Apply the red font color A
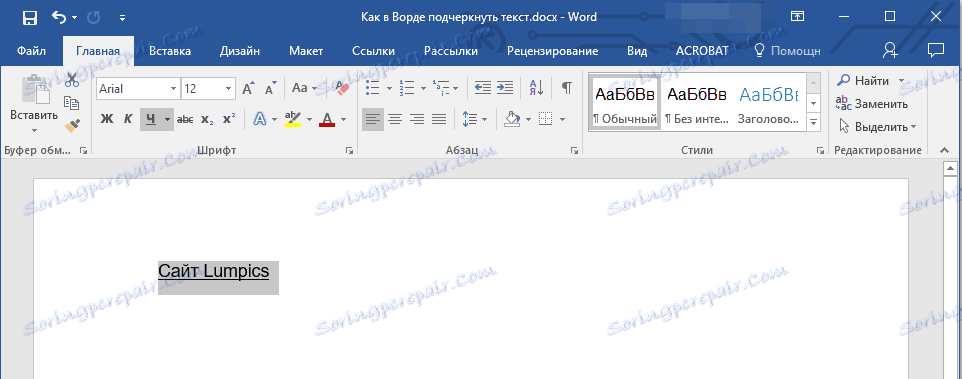 (x=327, y=120)
